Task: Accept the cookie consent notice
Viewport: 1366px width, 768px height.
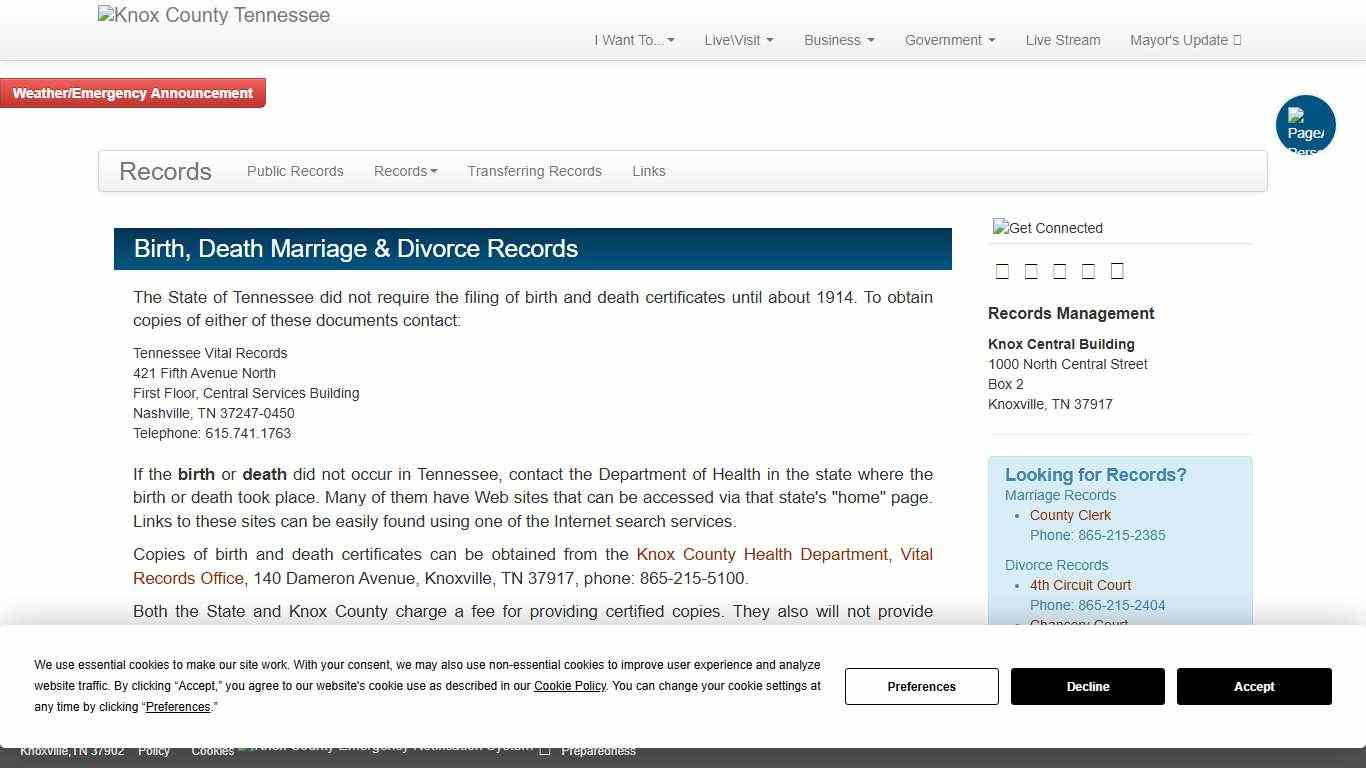Action: pos(1254,686)
